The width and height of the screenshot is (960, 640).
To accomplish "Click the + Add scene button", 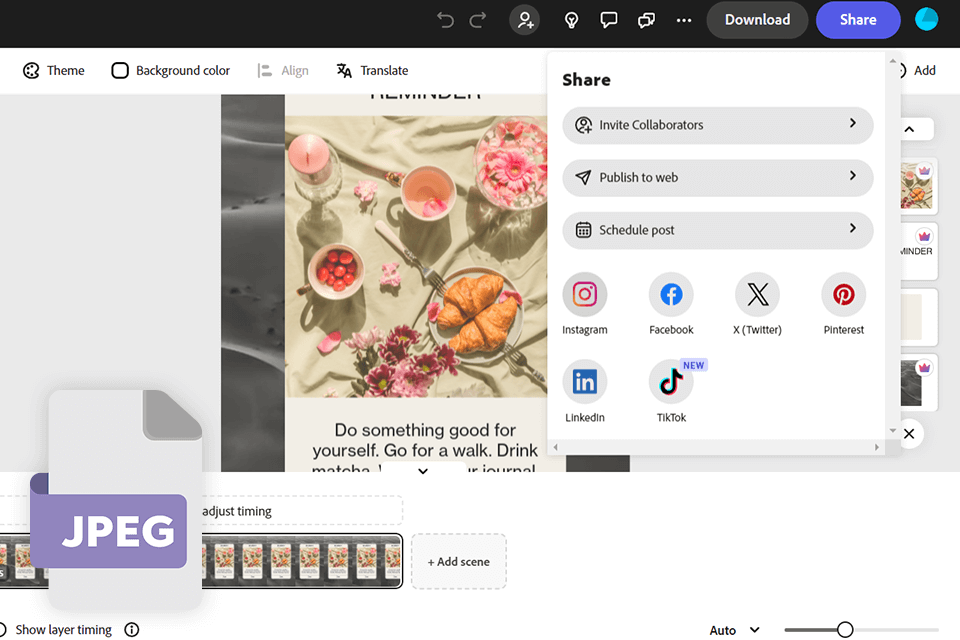I will (459, 562).
